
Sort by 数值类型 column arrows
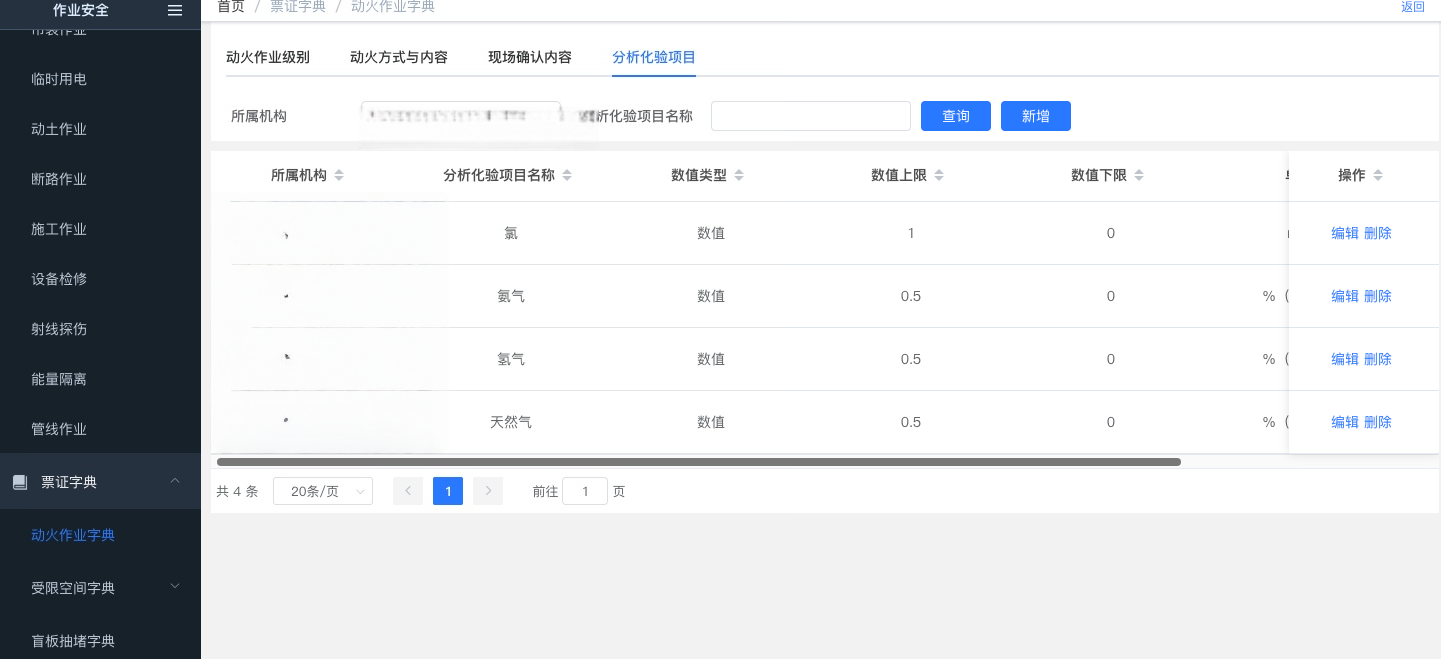[x=739, y=176]
